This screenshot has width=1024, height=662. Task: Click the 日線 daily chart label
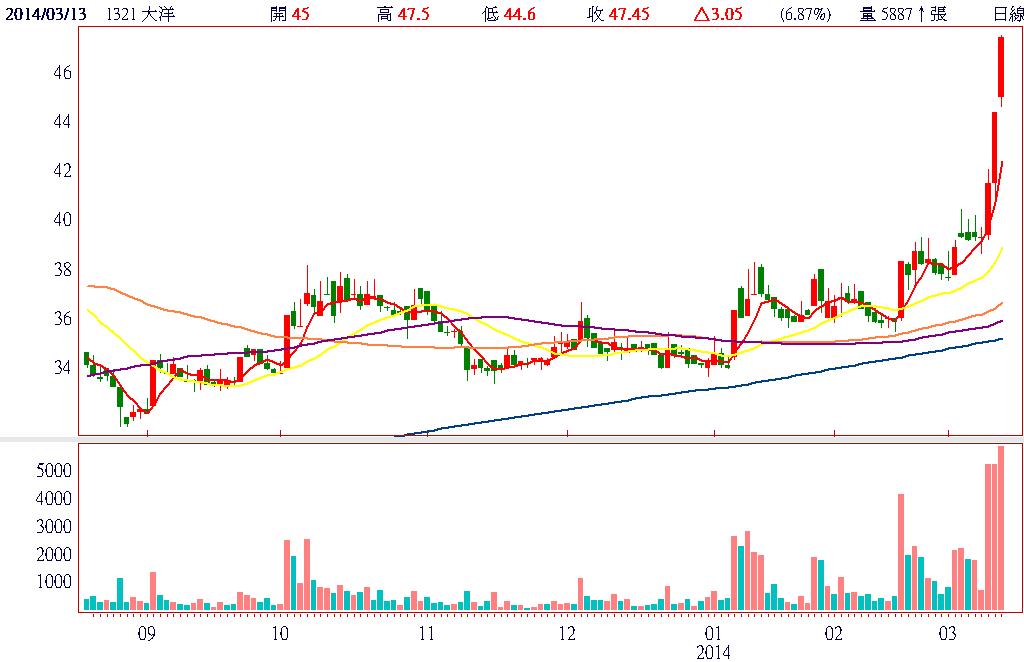click(x=1007, y=14)
